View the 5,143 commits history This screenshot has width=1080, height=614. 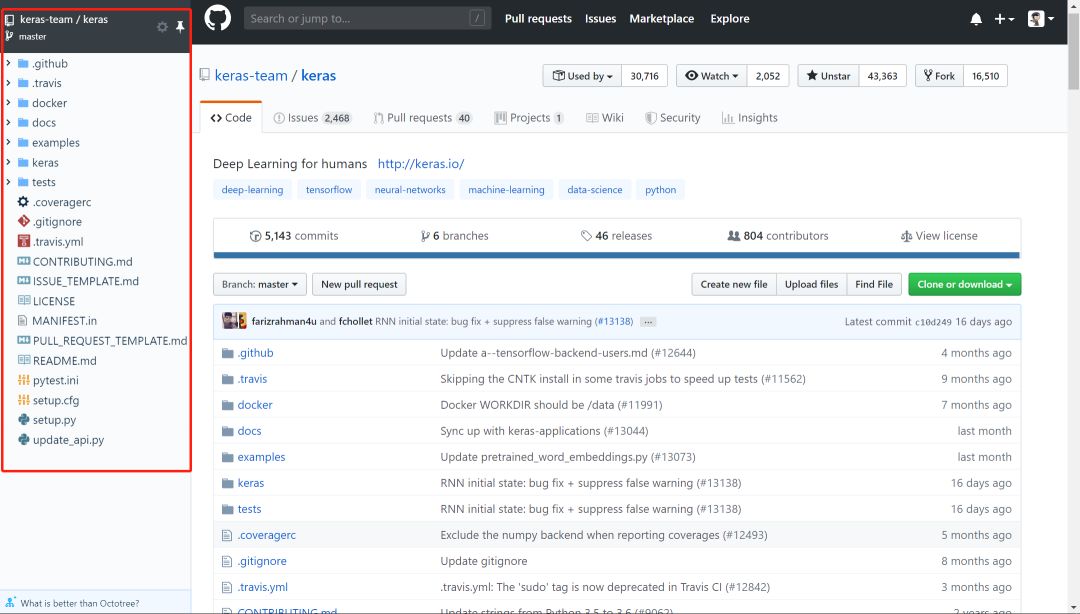pos(294,236)
